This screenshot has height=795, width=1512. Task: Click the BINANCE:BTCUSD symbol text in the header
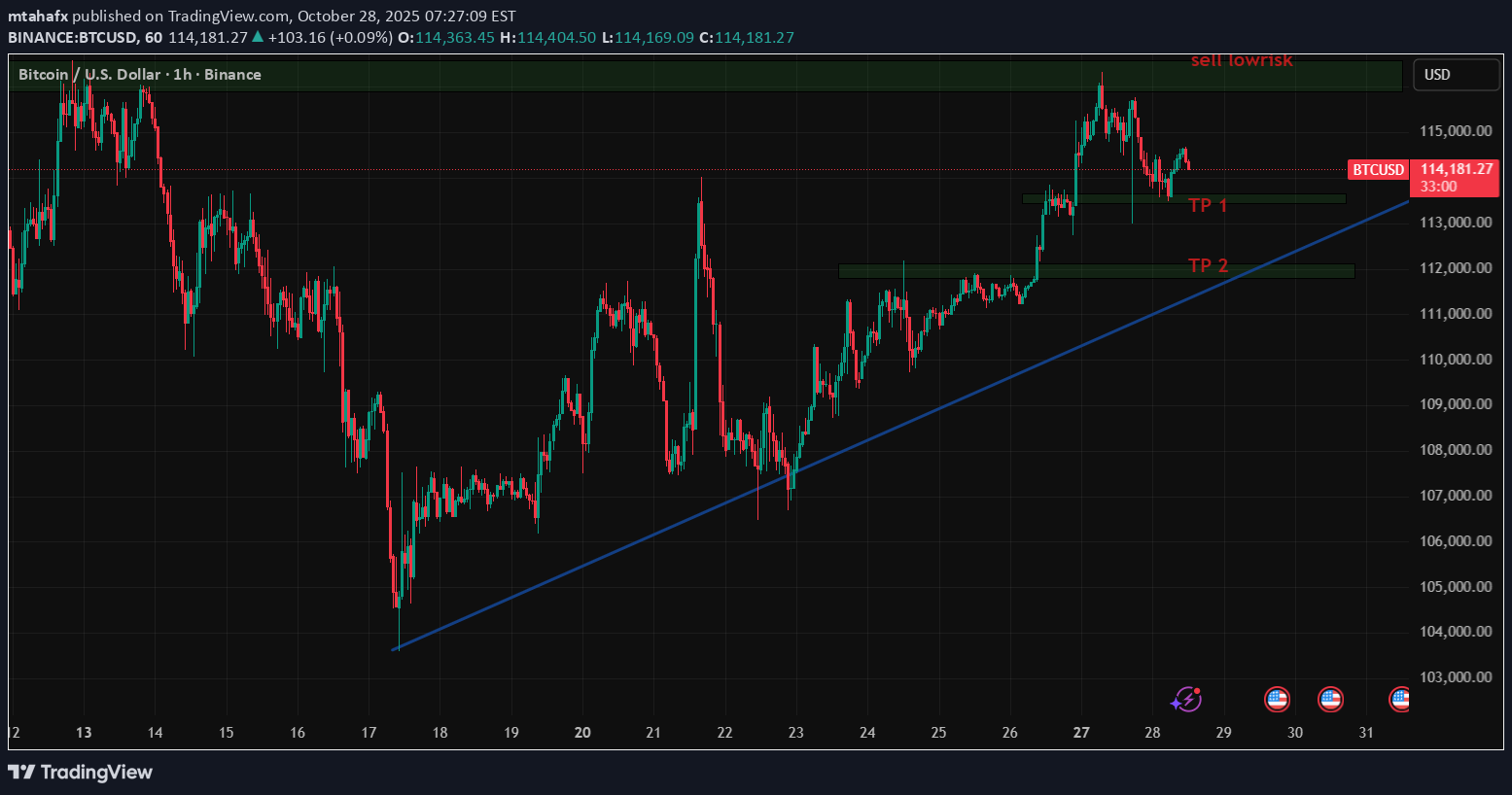coord(72,37)
